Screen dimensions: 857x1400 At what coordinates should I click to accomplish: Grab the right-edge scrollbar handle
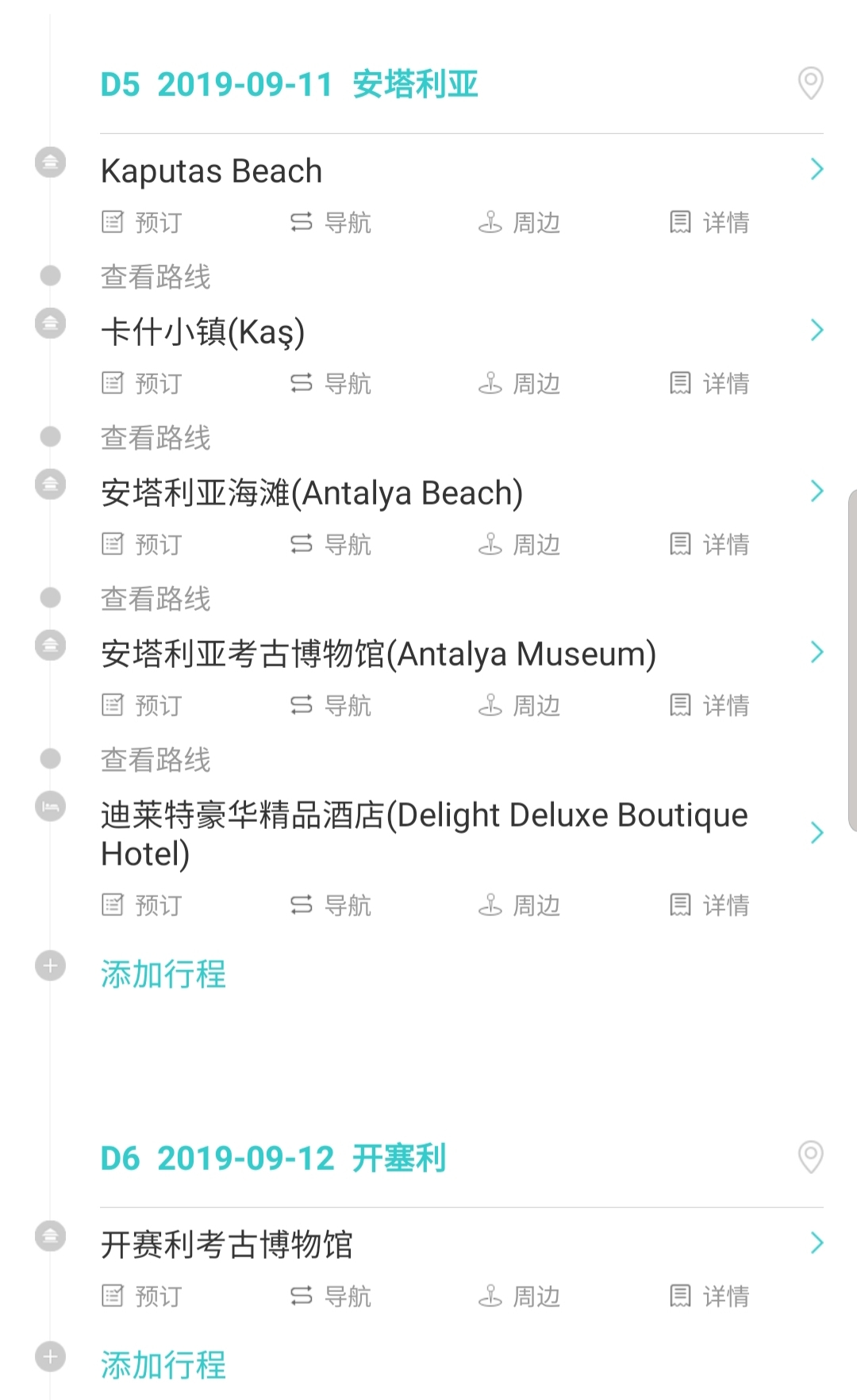852,660
